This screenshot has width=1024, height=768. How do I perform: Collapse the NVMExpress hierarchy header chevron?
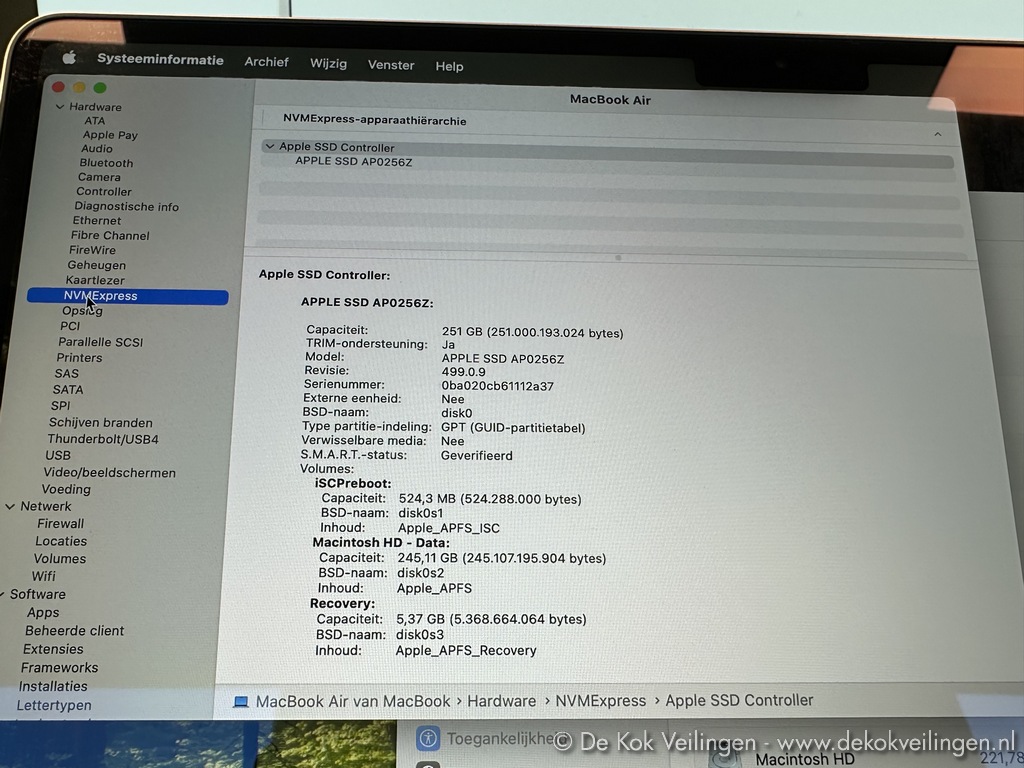pos(938,134)
